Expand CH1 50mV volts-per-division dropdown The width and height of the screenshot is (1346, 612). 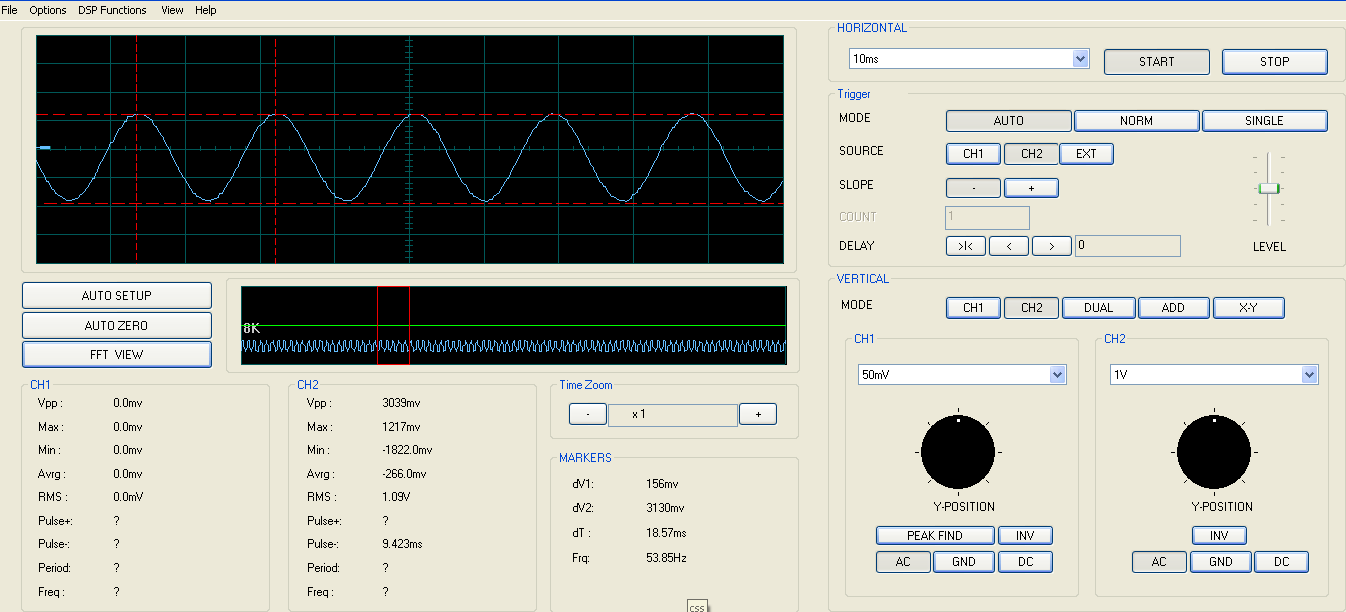1058,375
